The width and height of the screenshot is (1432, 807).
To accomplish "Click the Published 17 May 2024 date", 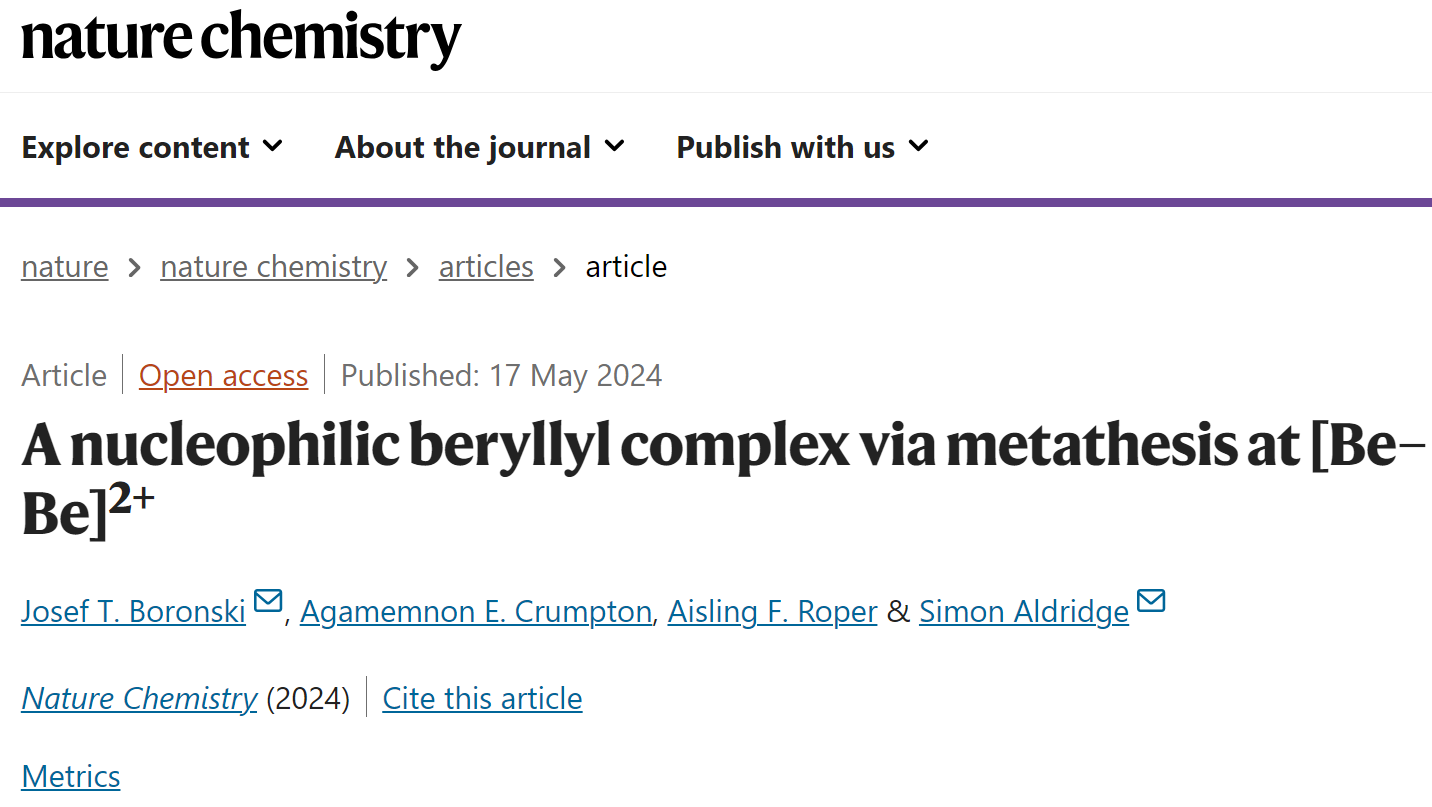I will coord(501,375).
